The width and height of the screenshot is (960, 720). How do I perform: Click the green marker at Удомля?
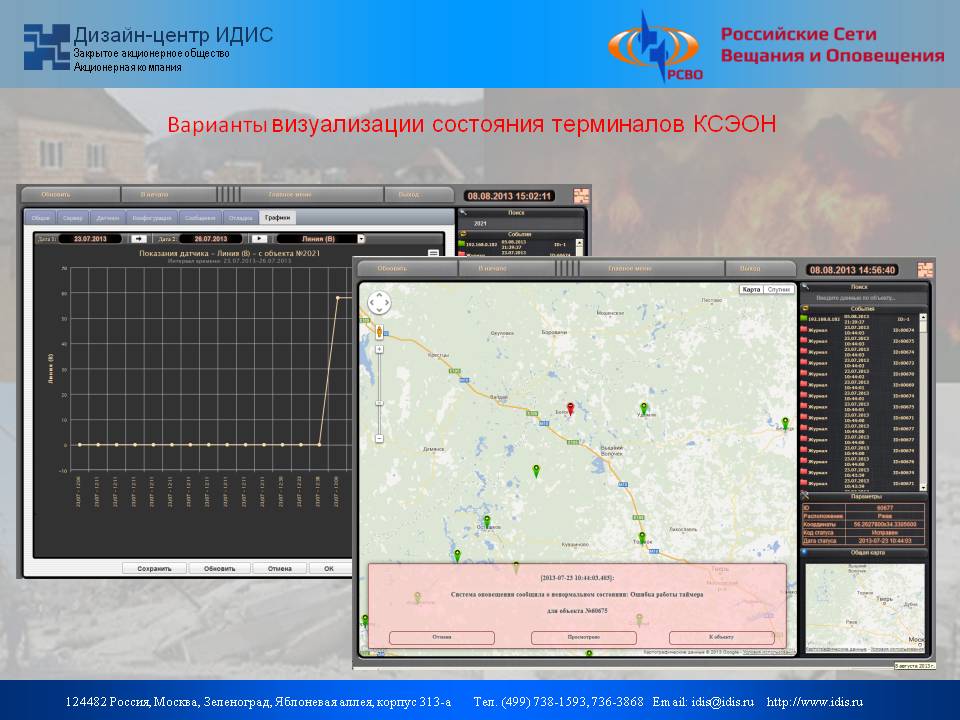click(x=643, y=408)
